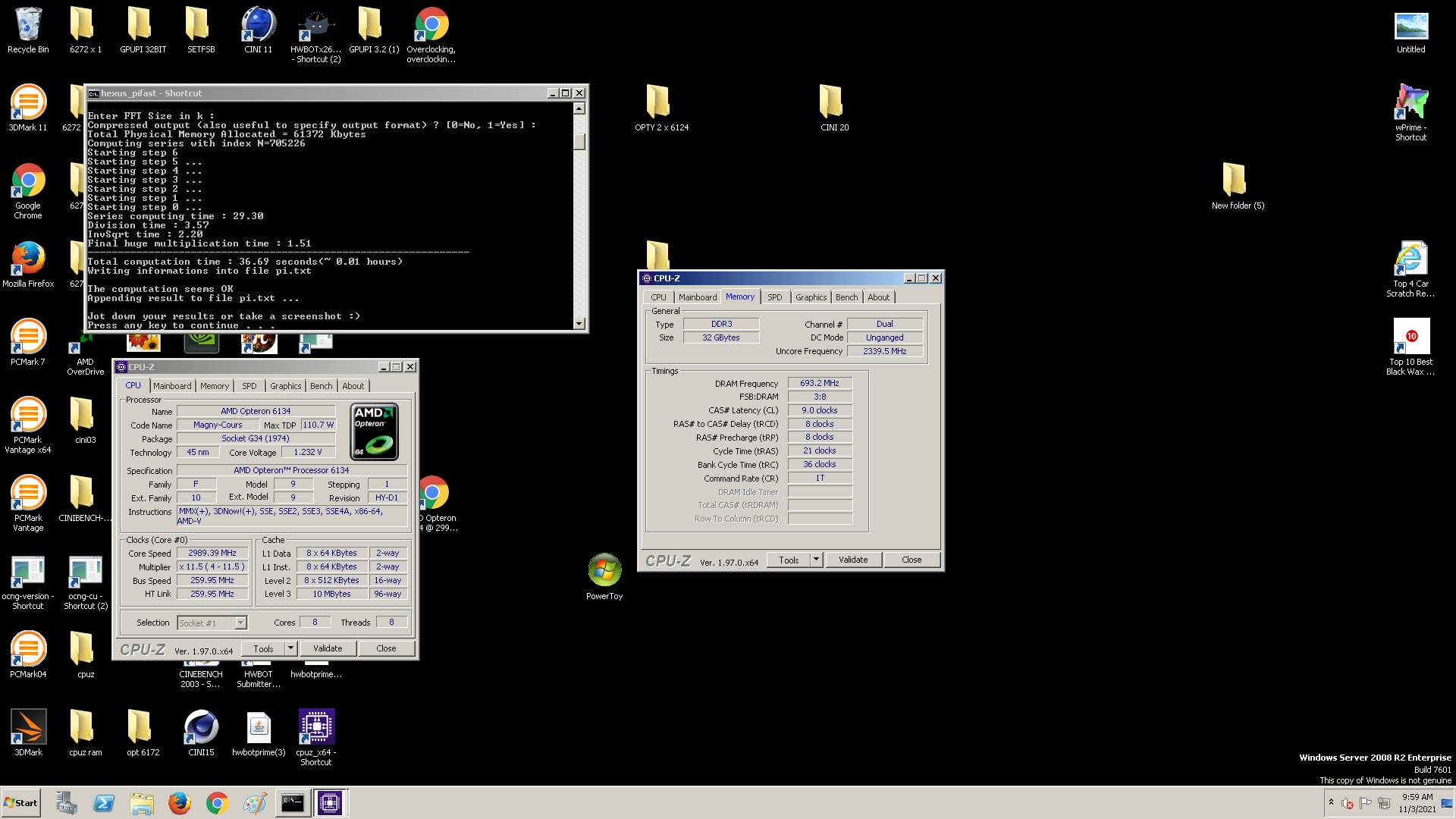The height and width of the screenshot is (819, 1456).
Task: Open the 3DMark 11 desktop icon
Action: (x=28, y=108)
